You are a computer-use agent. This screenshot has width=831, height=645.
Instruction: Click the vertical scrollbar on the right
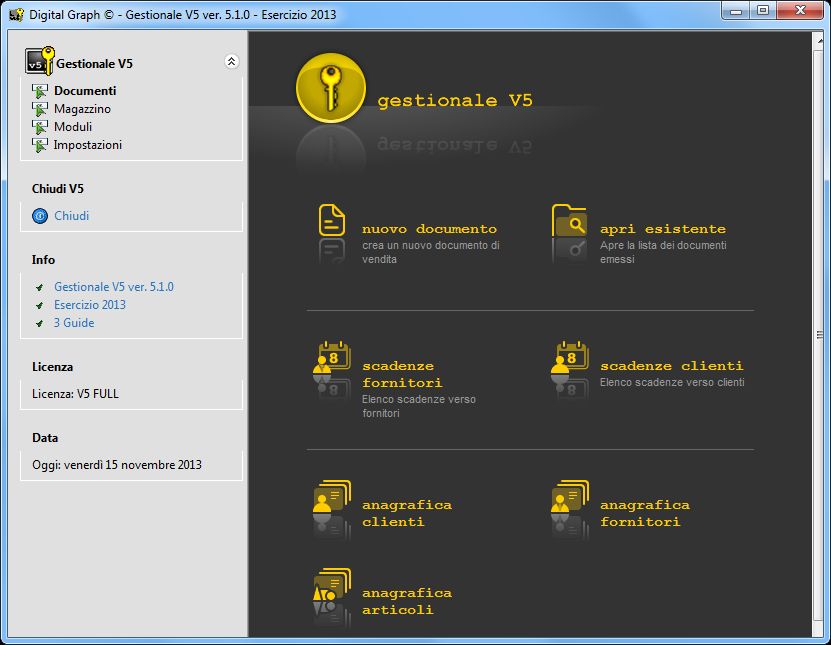pos(819,334)
